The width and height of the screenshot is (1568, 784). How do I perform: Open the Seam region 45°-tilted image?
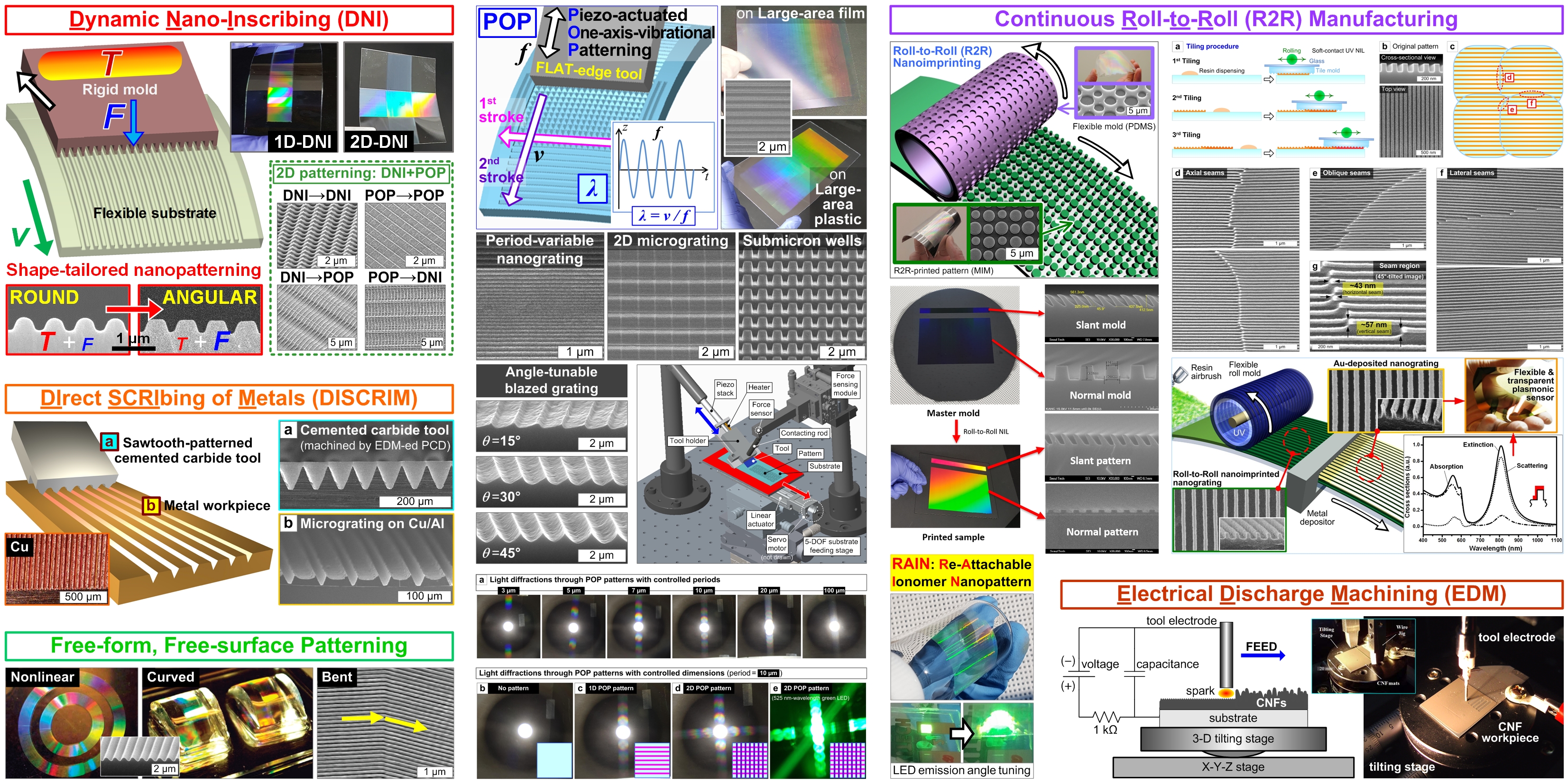(1368, 306)
